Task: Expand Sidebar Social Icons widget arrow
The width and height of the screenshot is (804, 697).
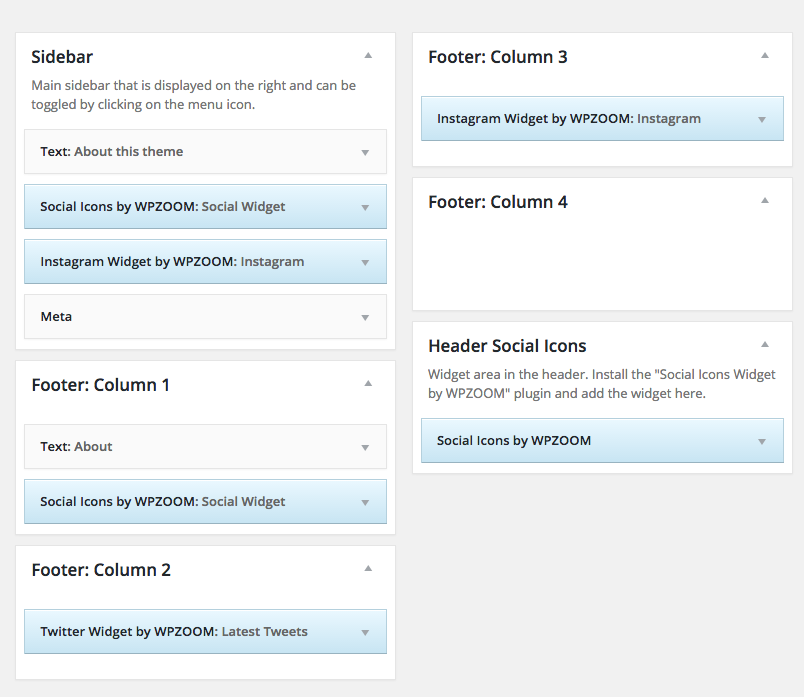Action: [x=365, y=207]
